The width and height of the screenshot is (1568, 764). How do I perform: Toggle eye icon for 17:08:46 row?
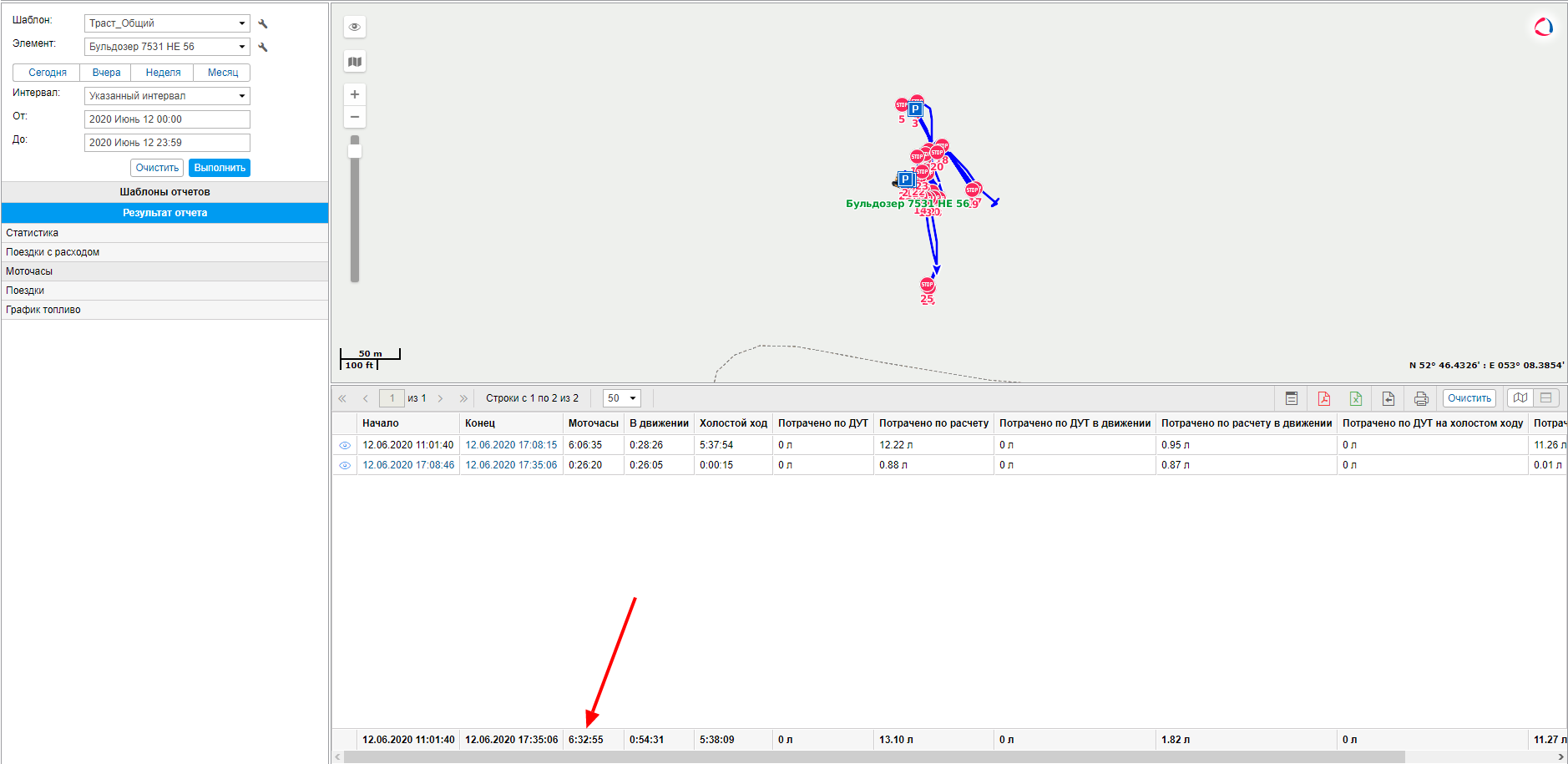pyautogui.click(x=345, y=466)
